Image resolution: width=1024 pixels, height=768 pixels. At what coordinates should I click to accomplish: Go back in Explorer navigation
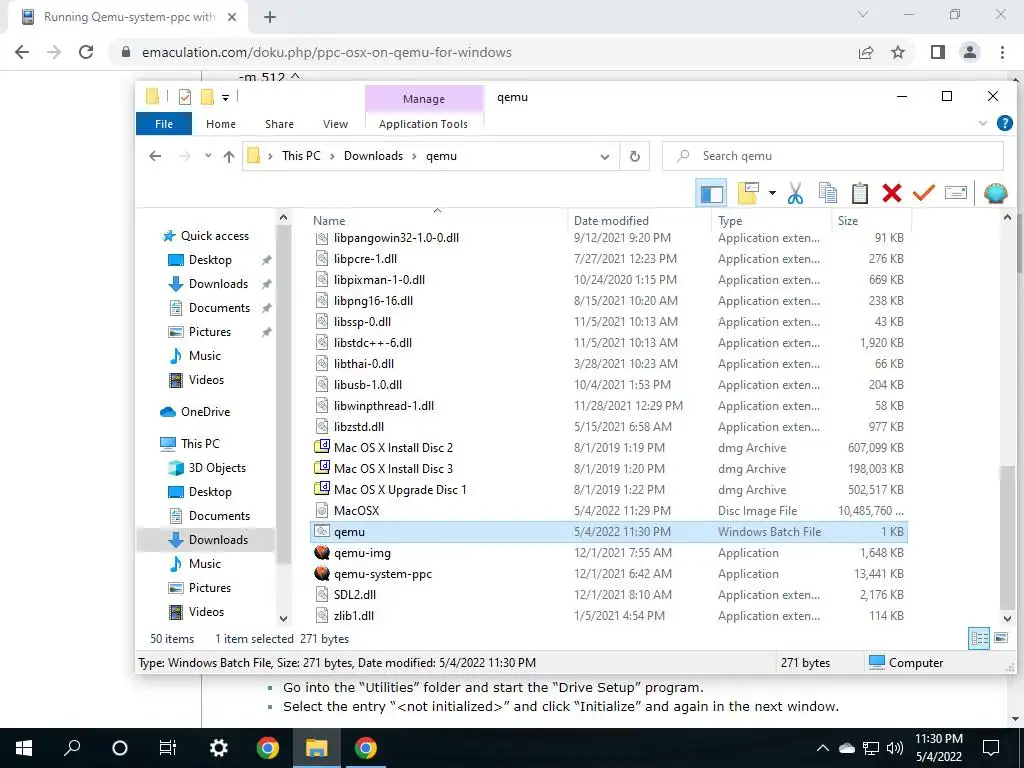pos(155,156)
